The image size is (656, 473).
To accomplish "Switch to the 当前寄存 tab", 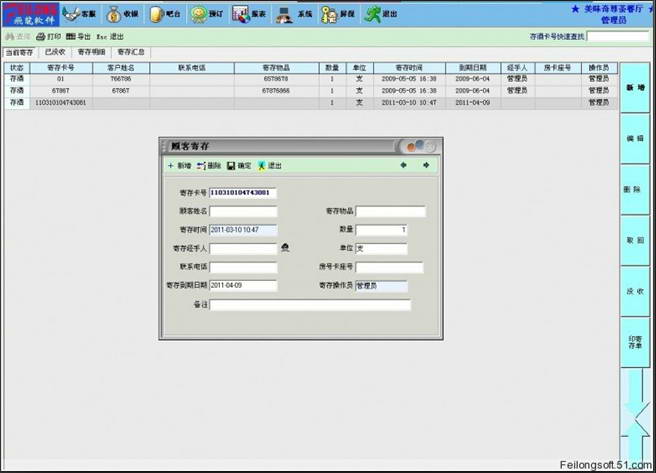I will [19, 52].
